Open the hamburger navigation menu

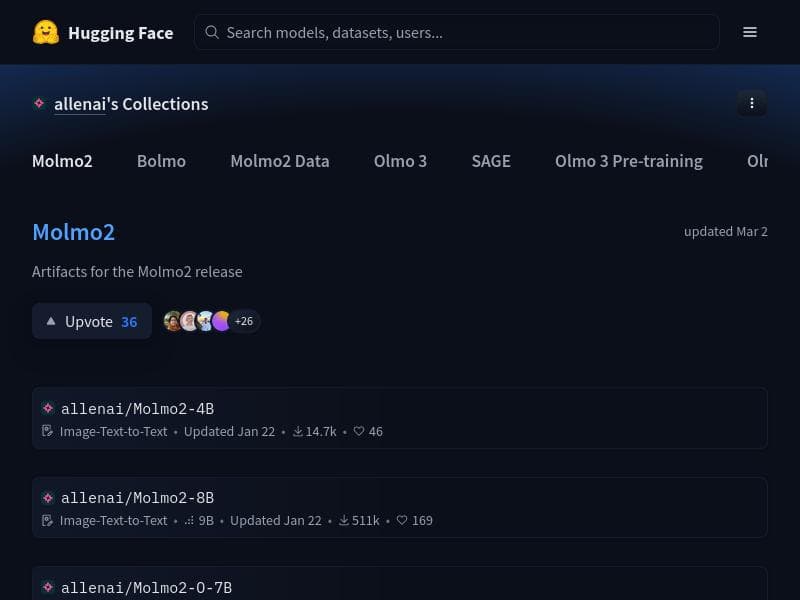coord(749,32)
